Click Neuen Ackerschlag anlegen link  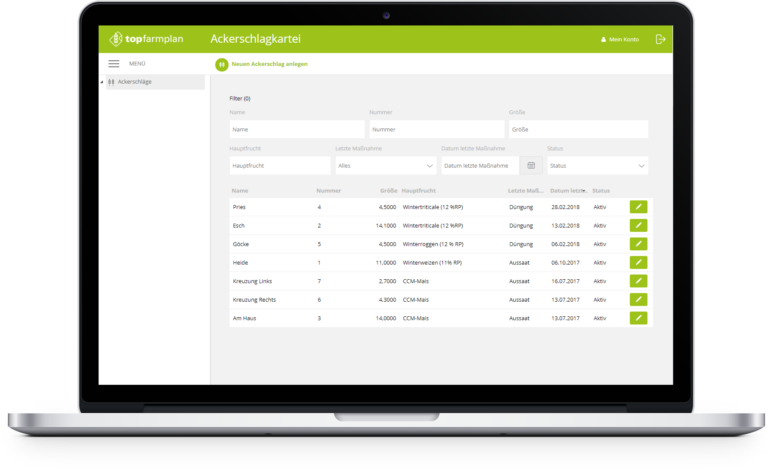[x=269, y=64]
